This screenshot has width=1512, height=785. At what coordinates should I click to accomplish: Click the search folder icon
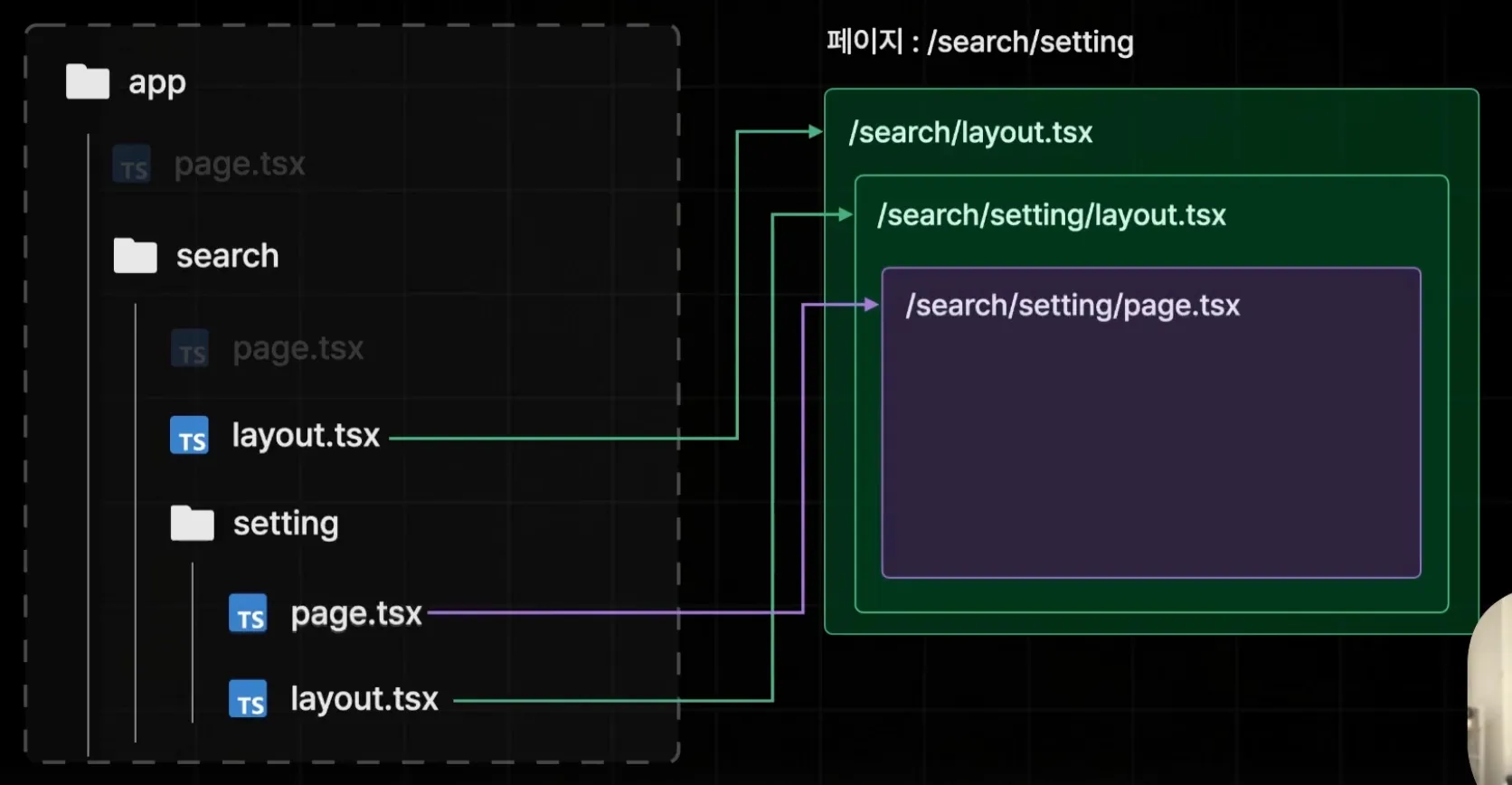(135, 256)
